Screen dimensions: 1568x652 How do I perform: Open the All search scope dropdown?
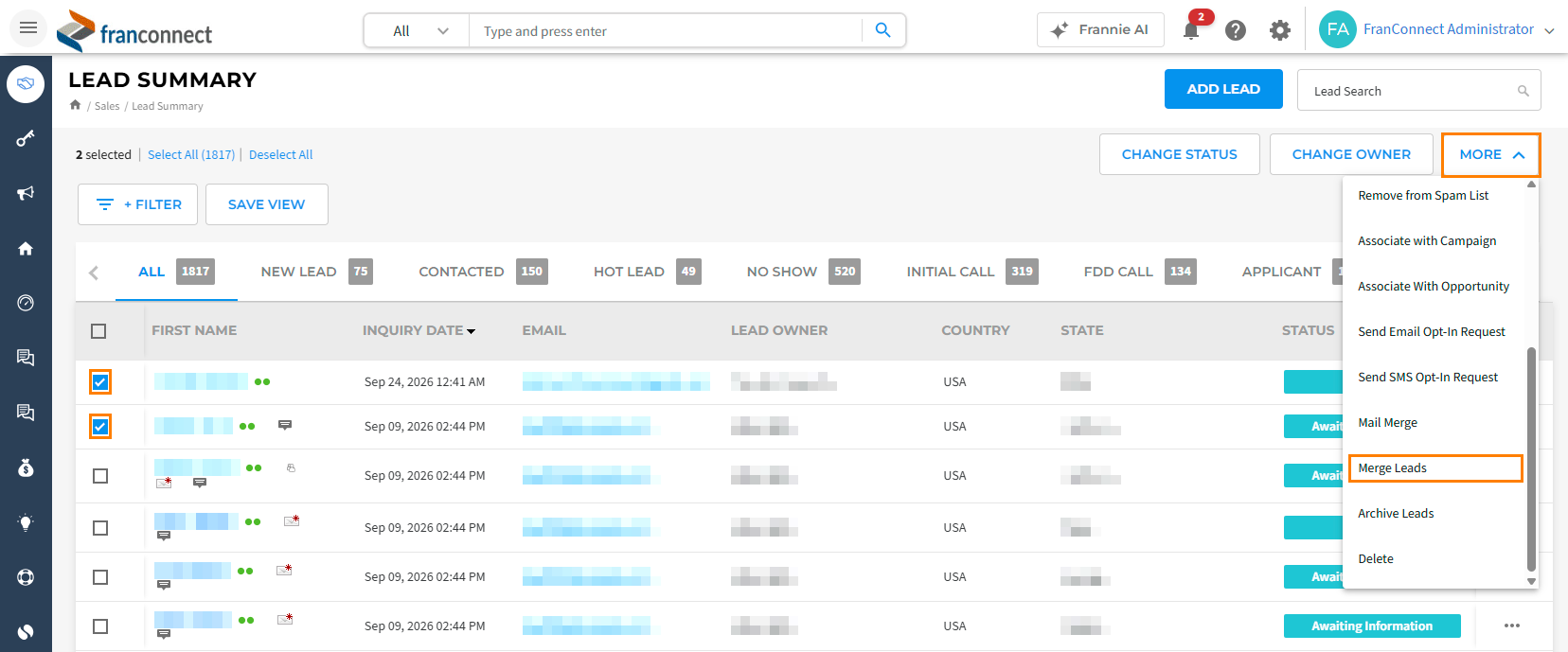(418, 30)
